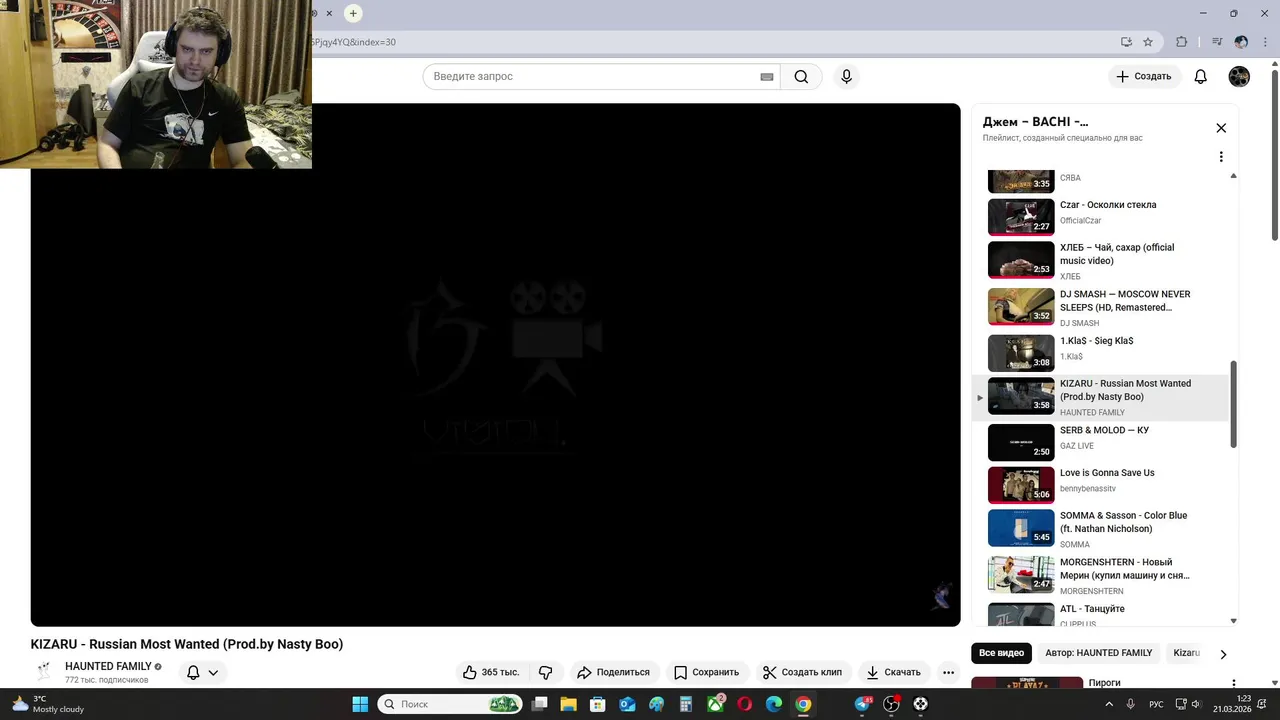
Task: Click Поделиться share button
Action: [x=613, y=673]
